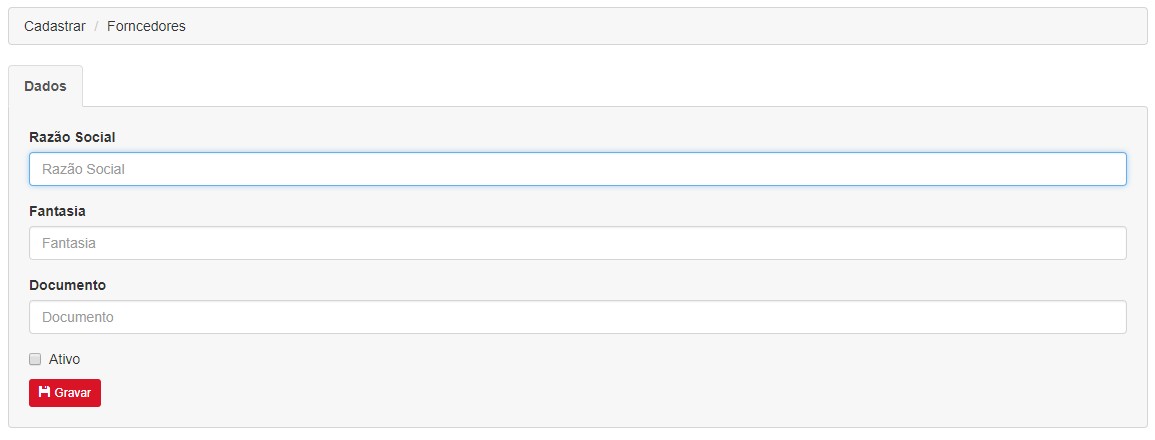Focus the Razão Social input field
This screenshot has height=440, width=1155.
pyautogui.click(x=578, y=169)
